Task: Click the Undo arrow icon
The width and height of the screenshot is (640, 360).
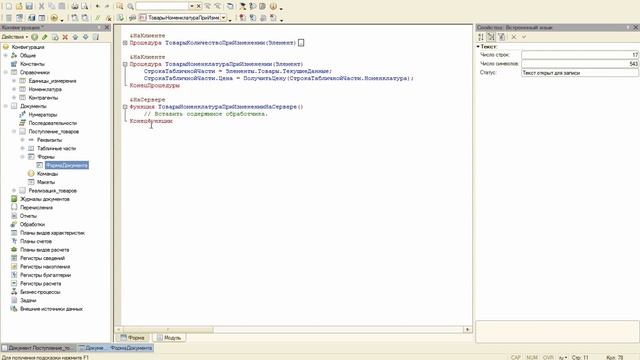Action: (98, 6)
